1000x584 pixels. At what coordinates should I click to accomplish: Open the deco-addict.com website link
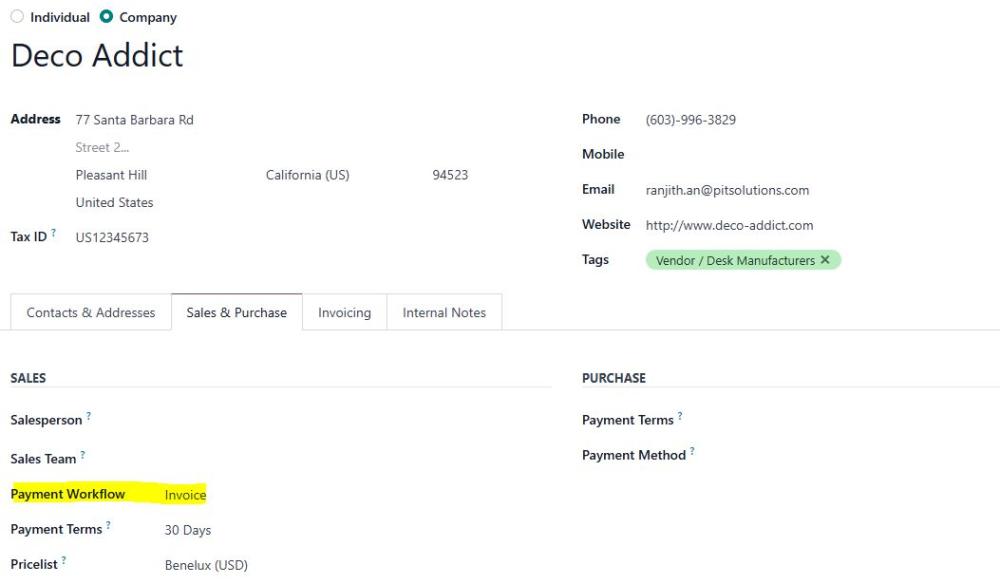tap(729, 225)
